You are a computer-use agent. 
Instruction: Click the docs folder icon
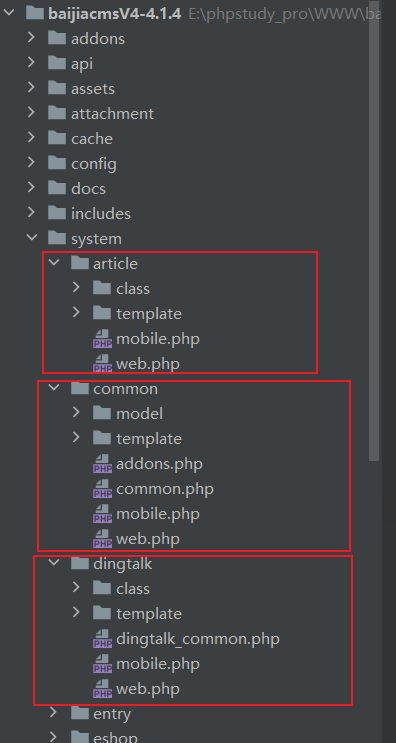point(57,188)
